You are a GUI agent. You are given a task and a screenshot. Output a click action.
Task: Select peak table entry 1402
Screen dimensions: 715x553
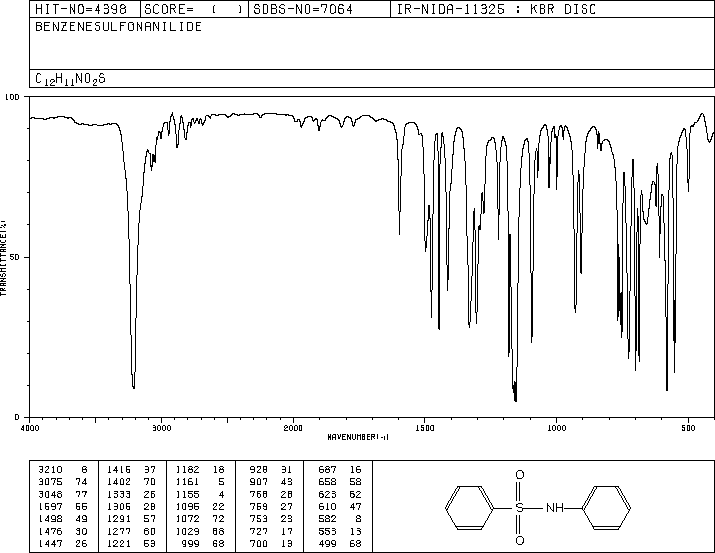(x=131, y=482)
